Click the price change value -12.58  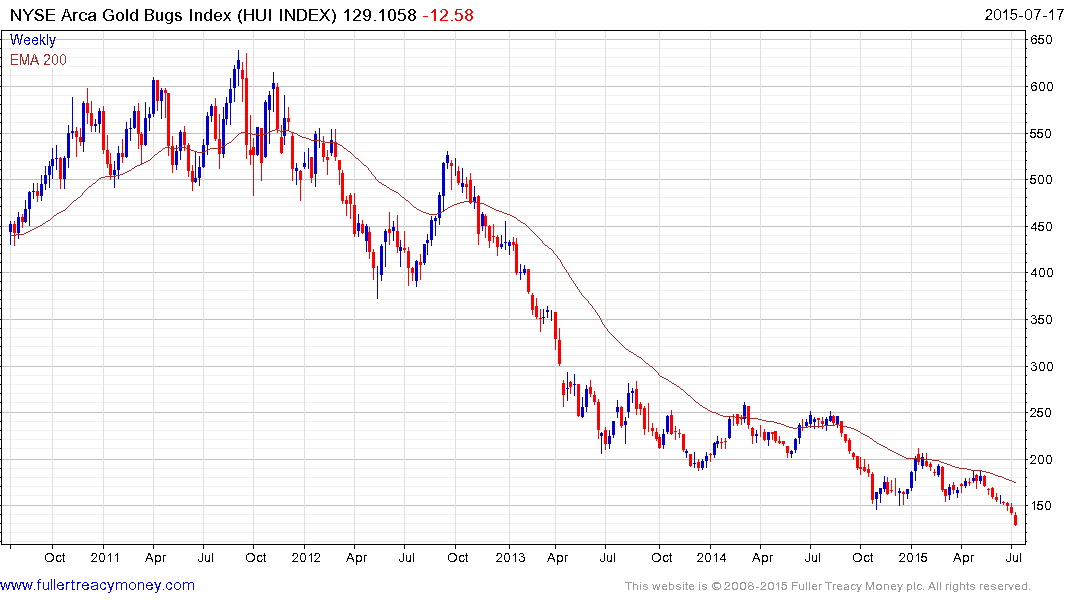pos(448,15)
